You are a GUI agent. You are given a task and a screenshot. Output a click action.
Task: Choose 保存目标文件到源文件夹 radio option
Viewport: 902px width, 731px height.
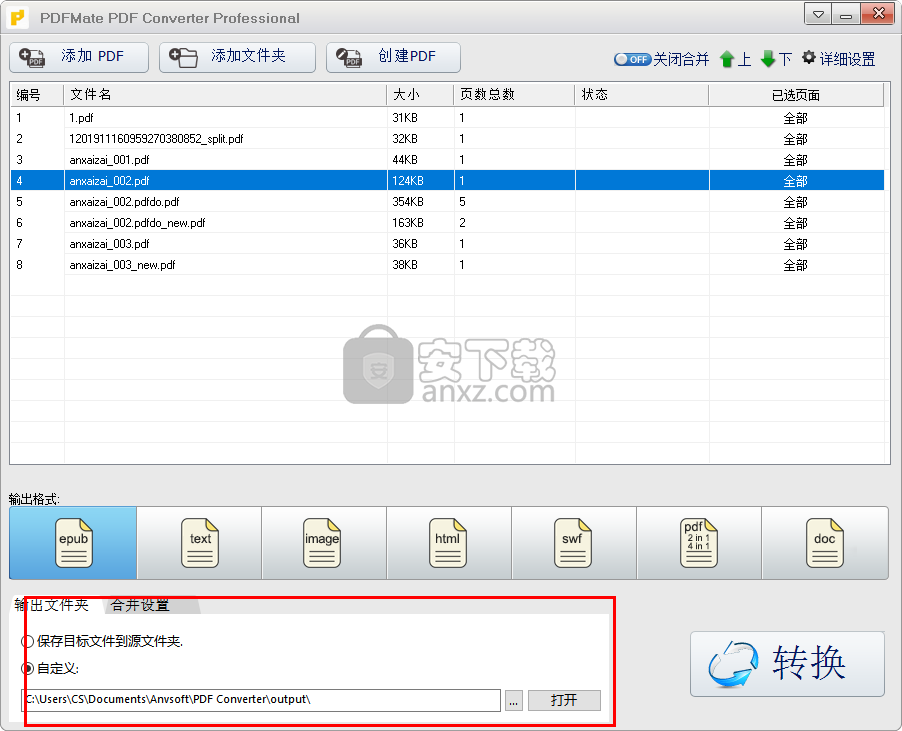pyautogui.click(x=102, y=641)
